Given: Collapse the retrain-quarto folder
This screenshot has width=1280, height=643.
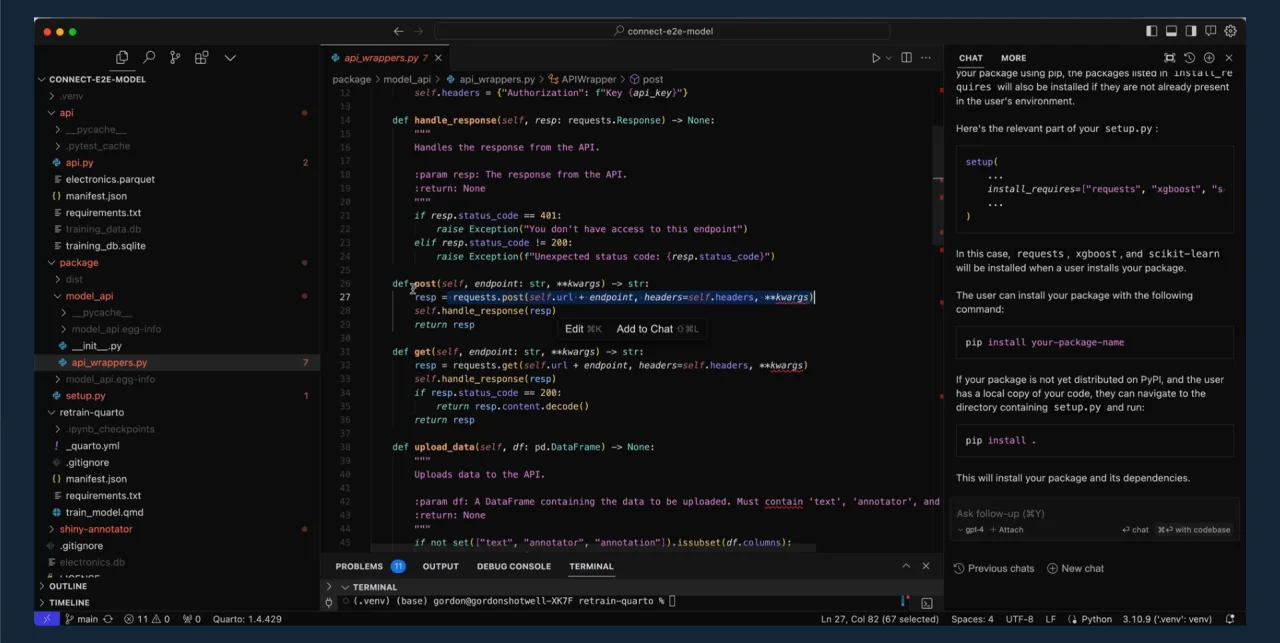Looking at the screenshot, I should point(91,412).
